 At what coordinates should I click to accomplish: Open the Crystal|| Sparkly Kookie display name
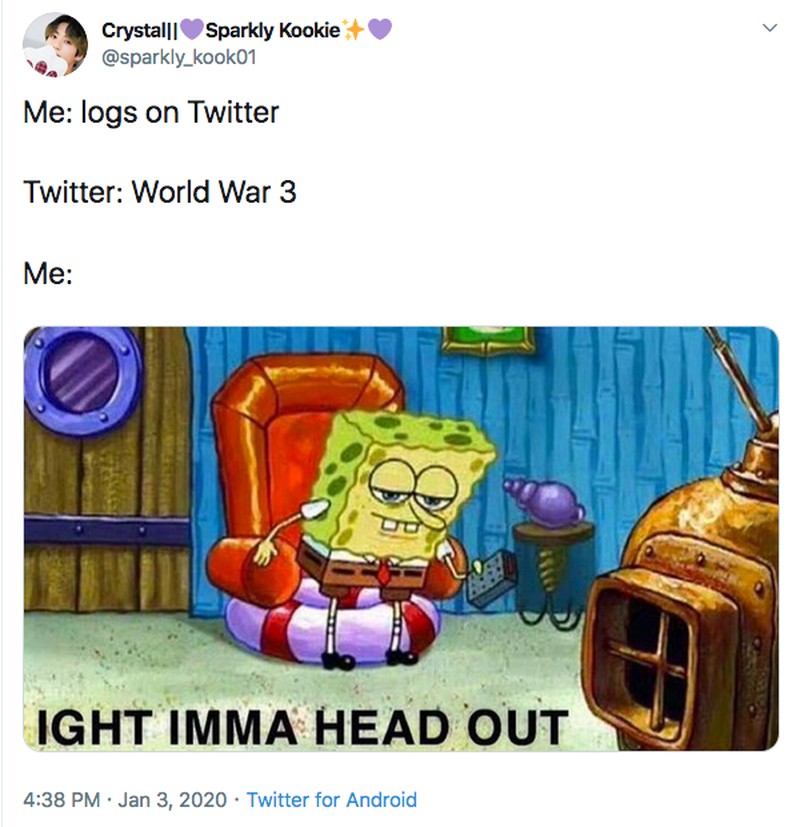click(246, 30)
